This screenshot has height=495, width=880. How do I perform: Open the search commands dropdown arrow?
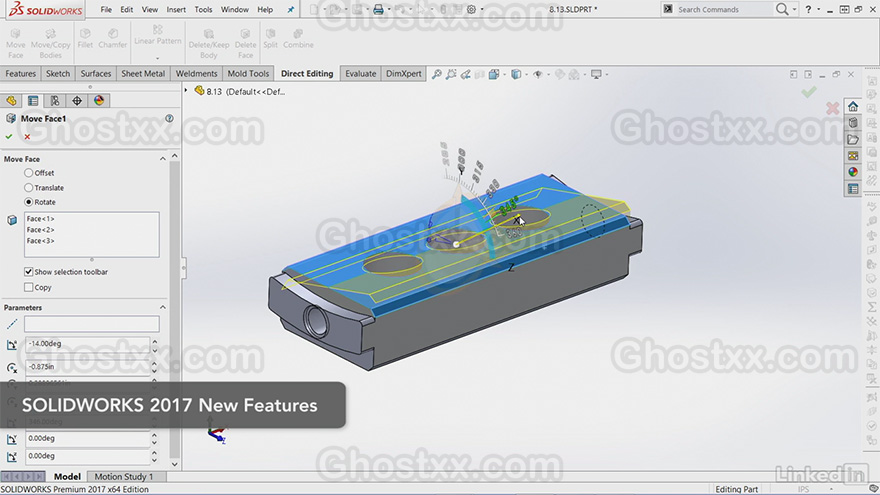point(795,10)
